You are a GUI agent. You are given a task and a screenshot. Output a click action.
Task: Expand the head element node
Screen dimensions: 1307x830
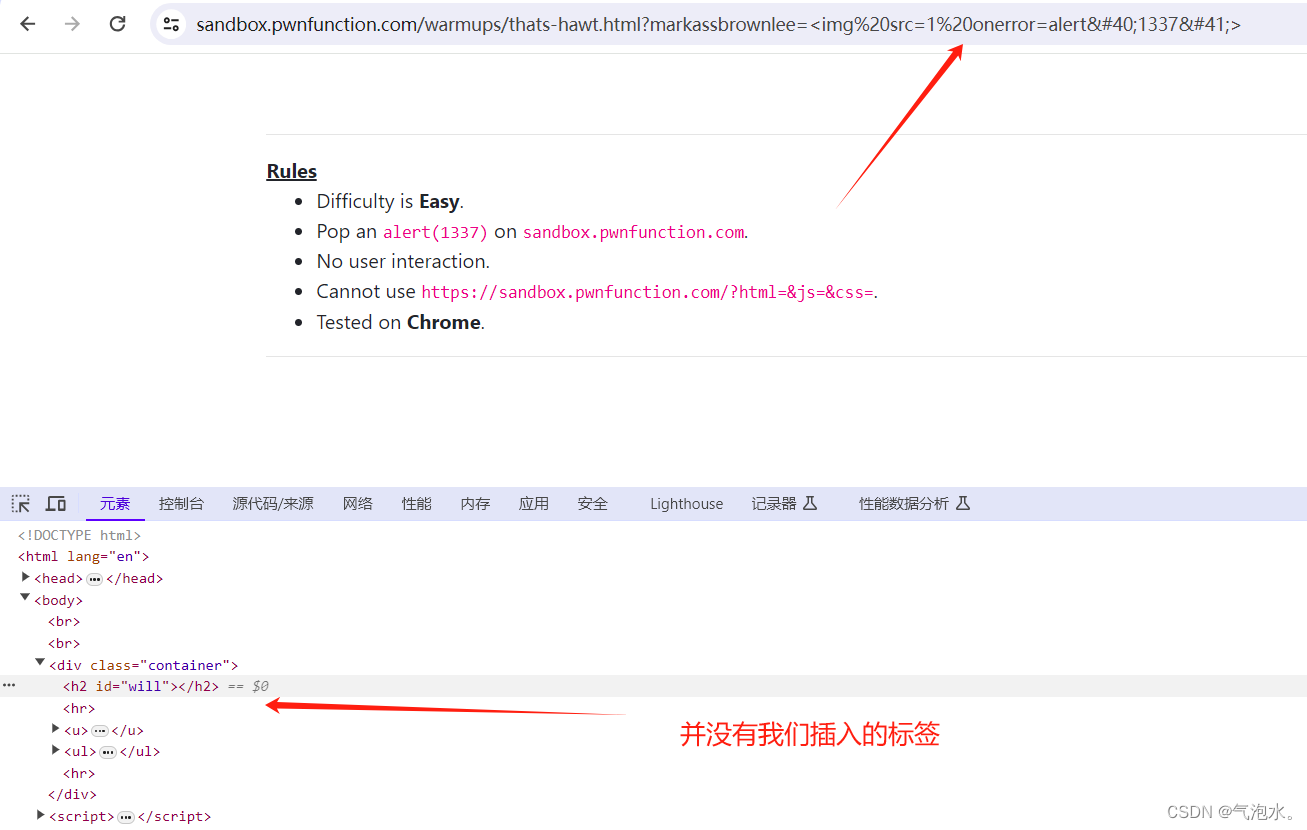click(26, 577)
